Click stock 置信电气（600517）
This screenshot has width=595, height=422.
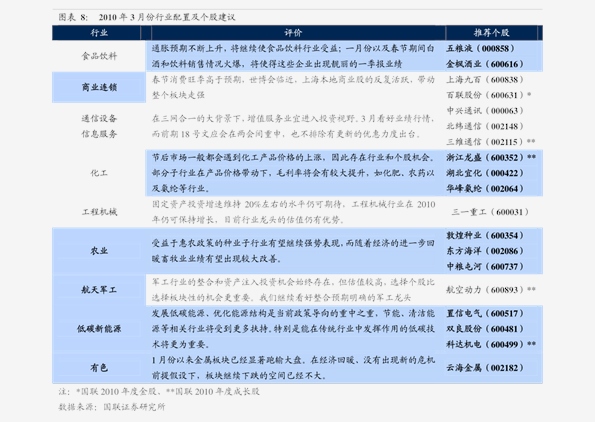pyautogui.click(x=485, y=313)
